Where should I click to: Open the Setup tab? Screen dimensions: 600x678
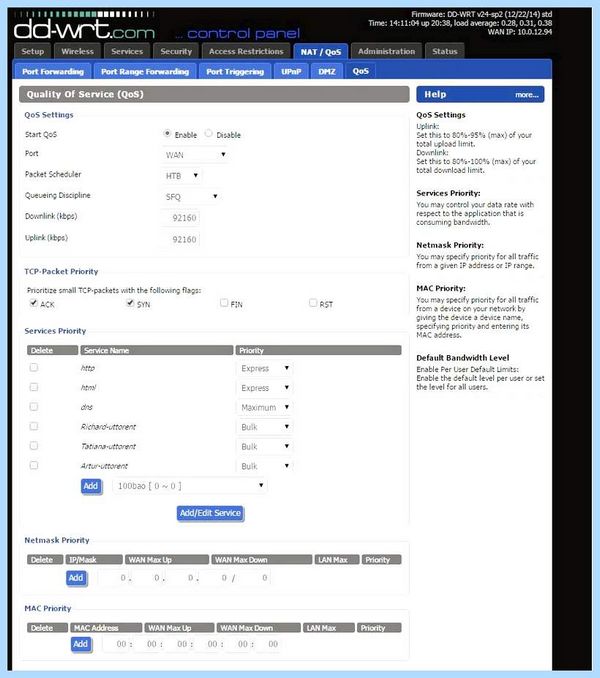33,51
